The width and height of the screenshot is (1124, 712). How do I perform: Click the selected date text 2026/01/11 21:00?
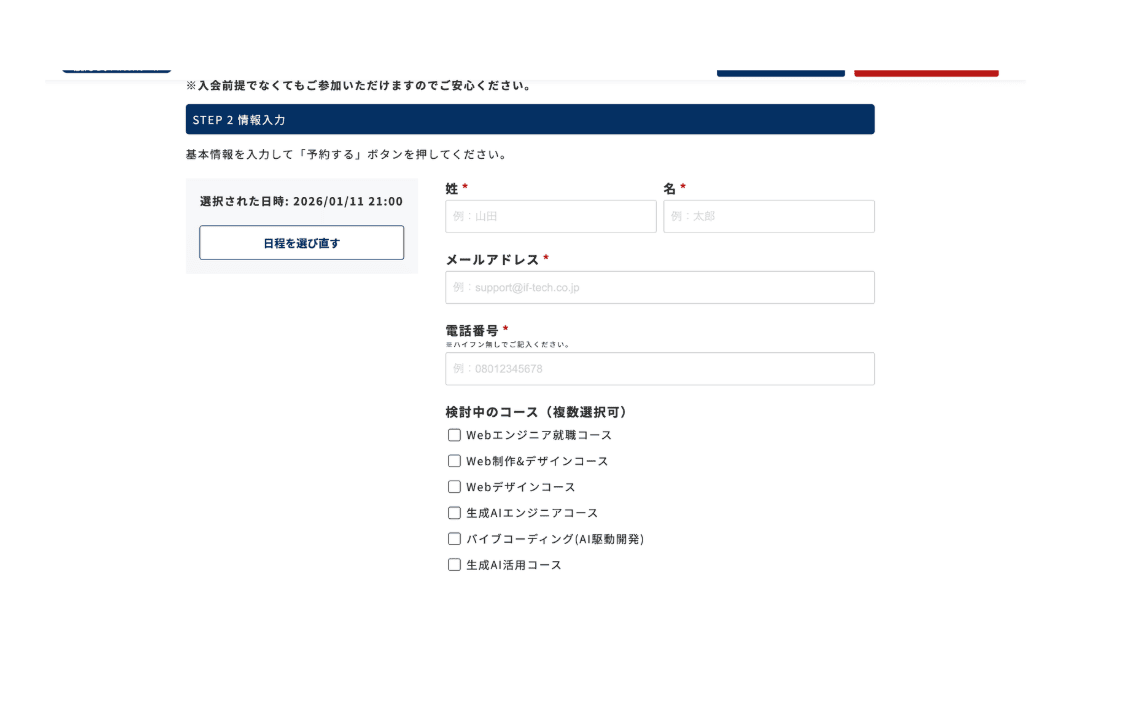coord(347,201)
